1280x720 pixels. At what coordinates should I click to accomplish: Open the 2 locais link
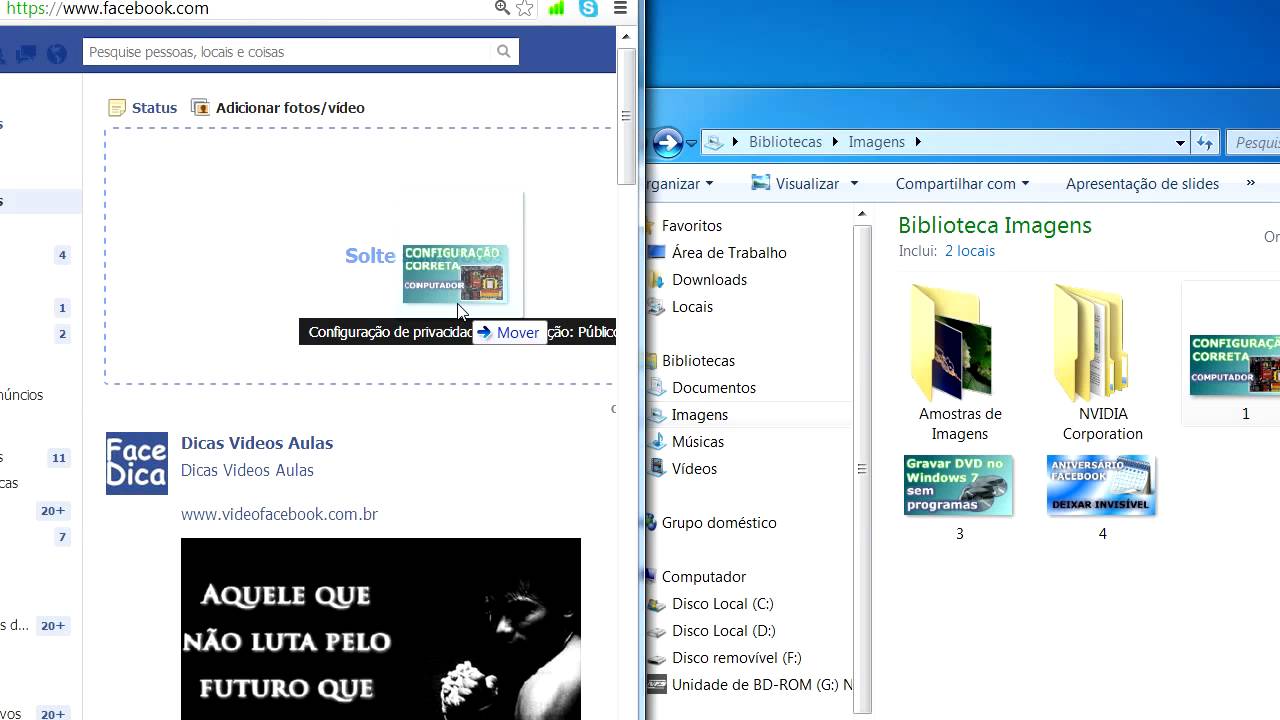[x=969, y=251]
